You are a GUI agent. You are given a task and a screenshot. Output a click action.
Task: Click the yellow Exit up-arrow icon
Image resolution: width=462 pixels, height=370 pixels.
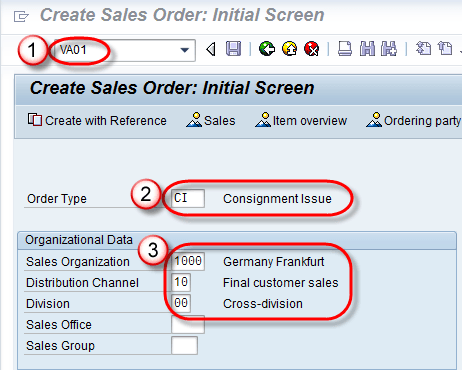point(290,49)
